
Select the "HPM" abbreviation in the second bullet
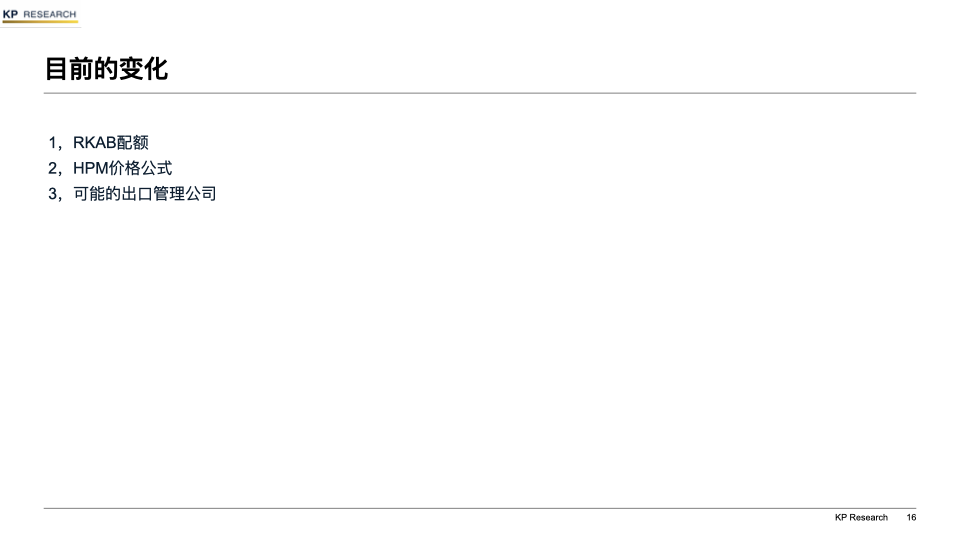click(91, 168)
